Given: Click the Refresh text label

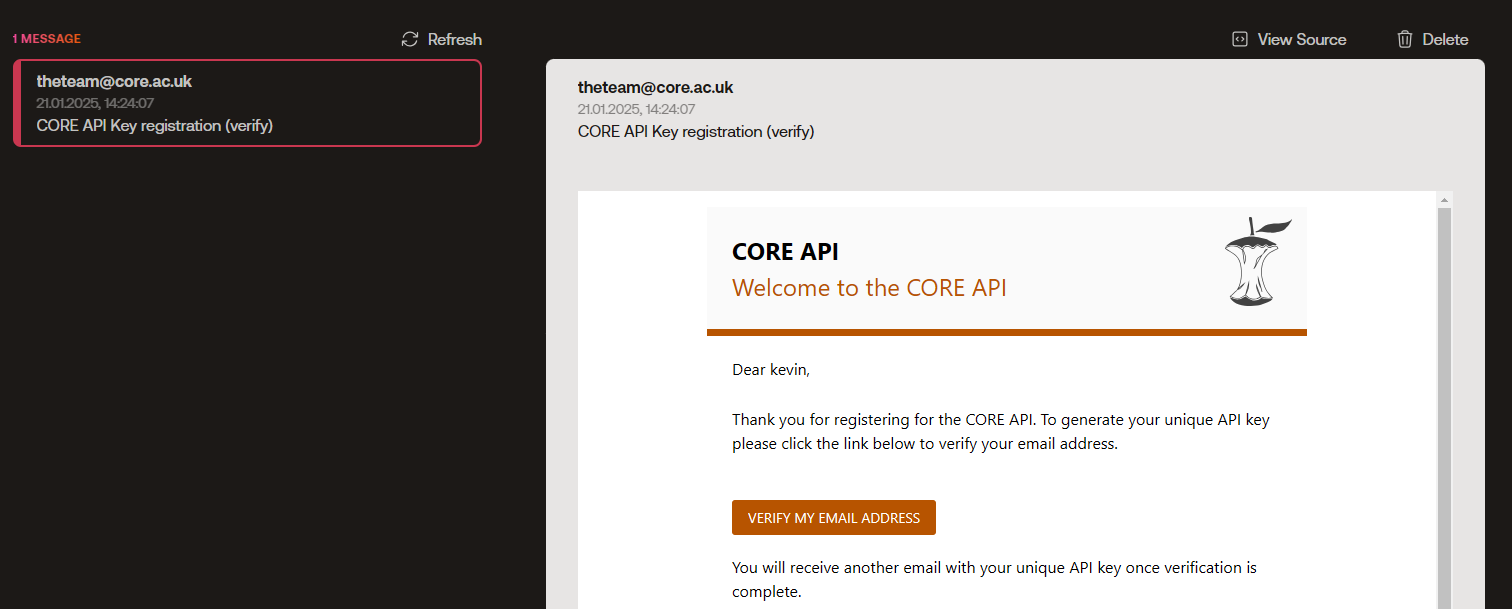Looking at the screenshot, I should click(x=455, y=39).
